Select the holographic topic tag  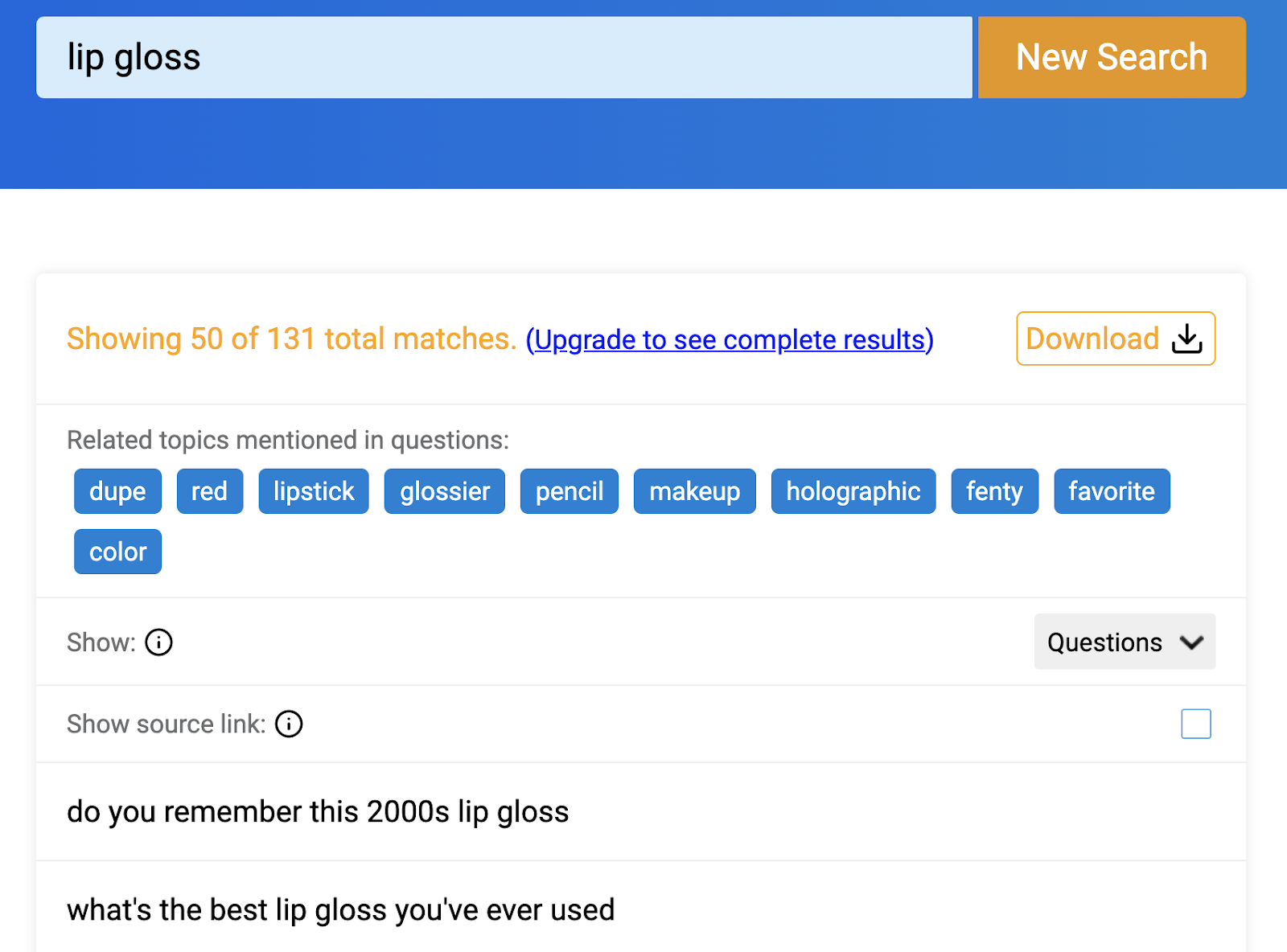853,490
